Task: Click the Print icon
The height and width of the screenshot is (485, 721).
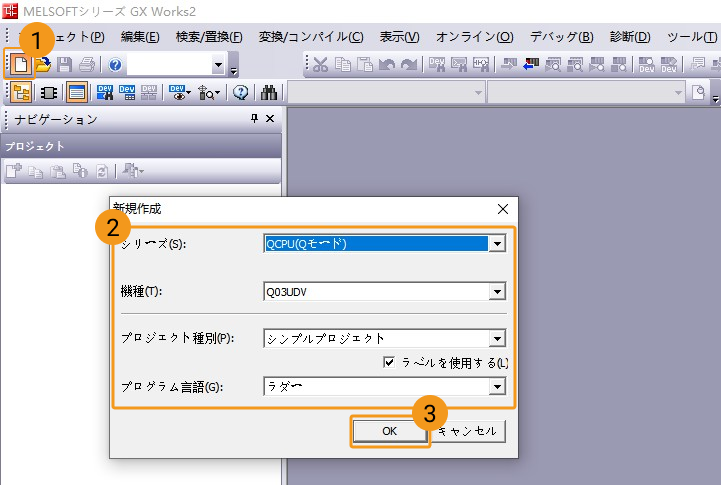Action: coord(87,65)
